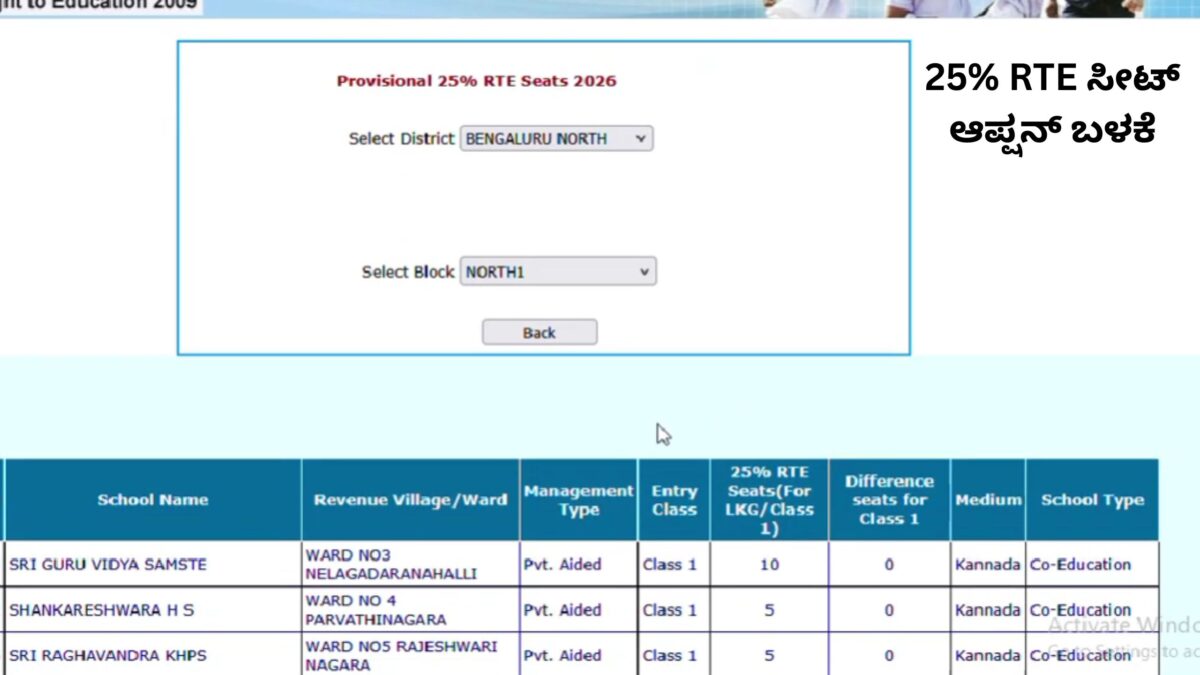The height and width of the screenshot is (675, 1200).
Task: Click WARD NO5 RAJESHWARI NAGARA cell
Action: (401, 655)
